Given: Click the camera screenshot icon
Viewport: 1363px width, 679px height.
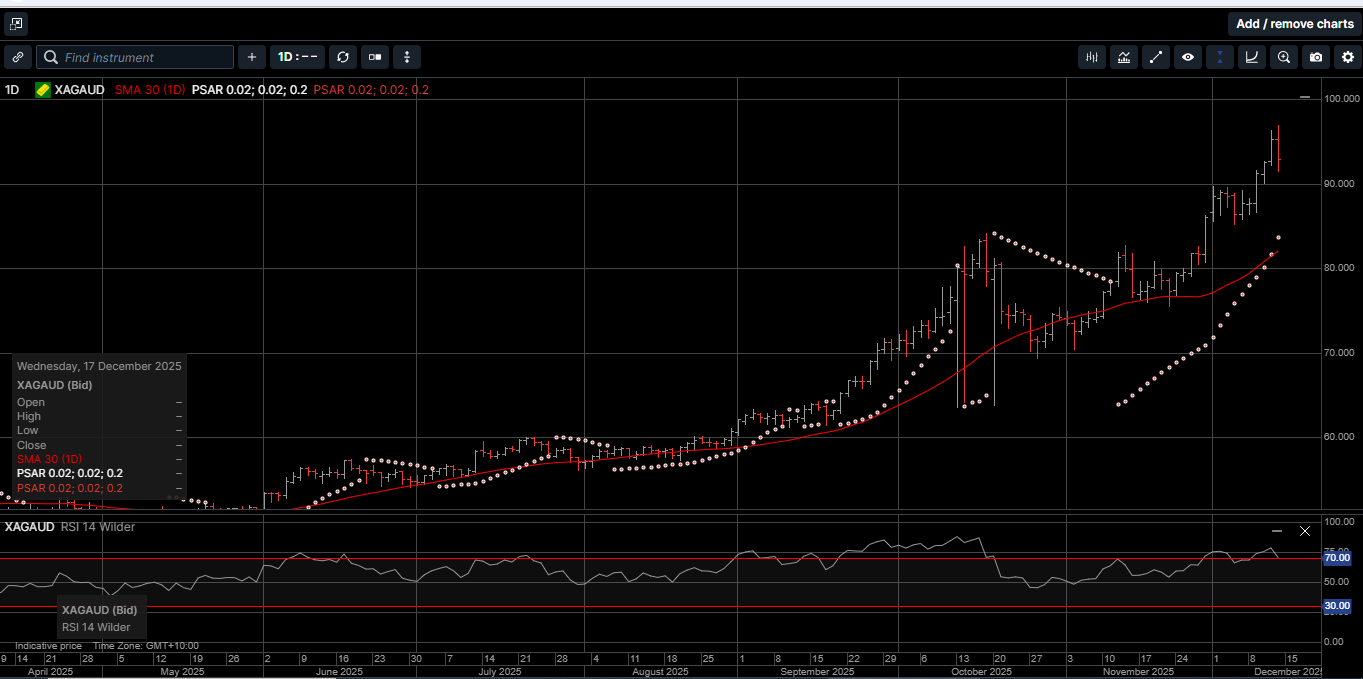Looking at the screenshot, I should tap(1315, 57).
